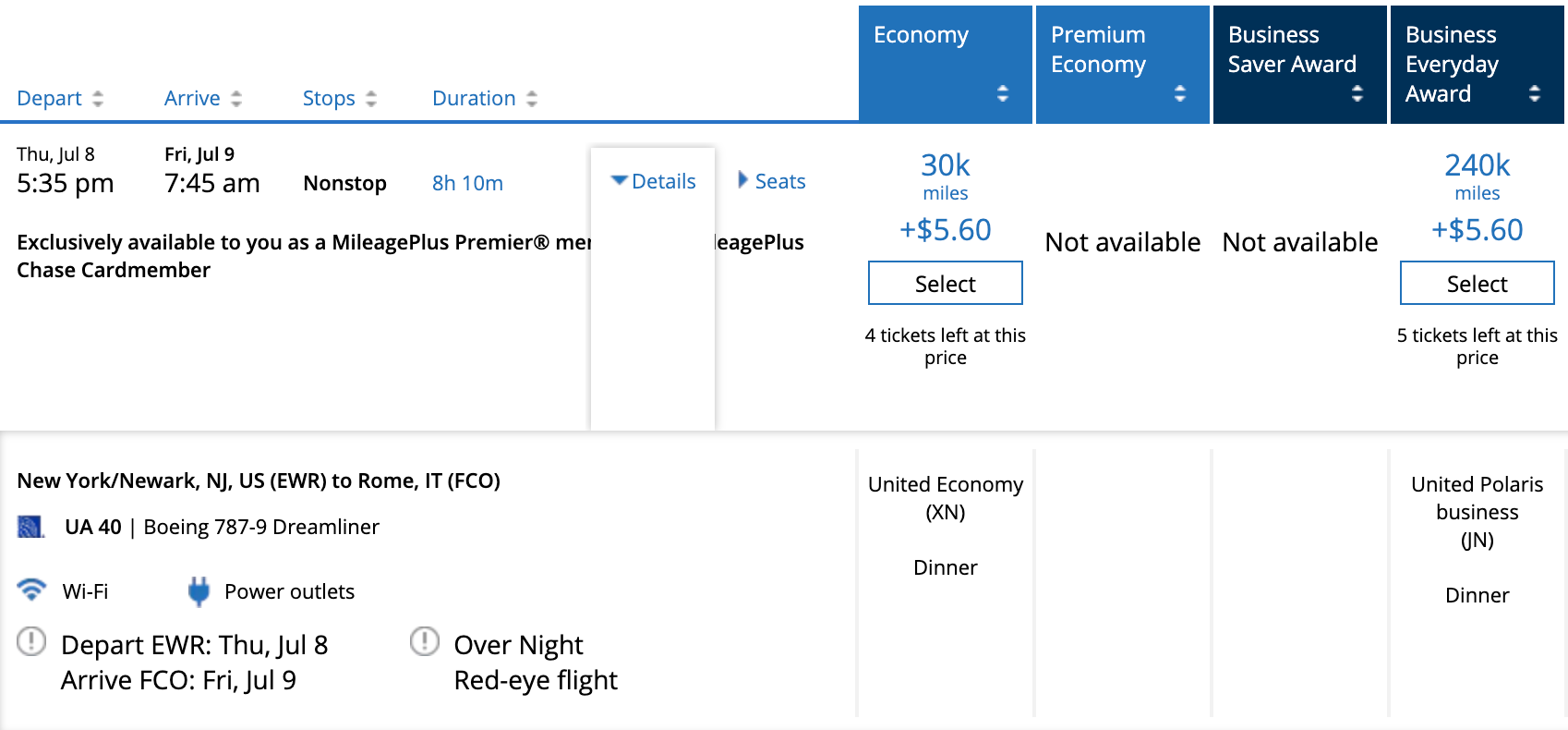This screenshot has height=730, width=1568.
Task: Open the Business Everyday Award column header
Action: tap(1478, 65)
